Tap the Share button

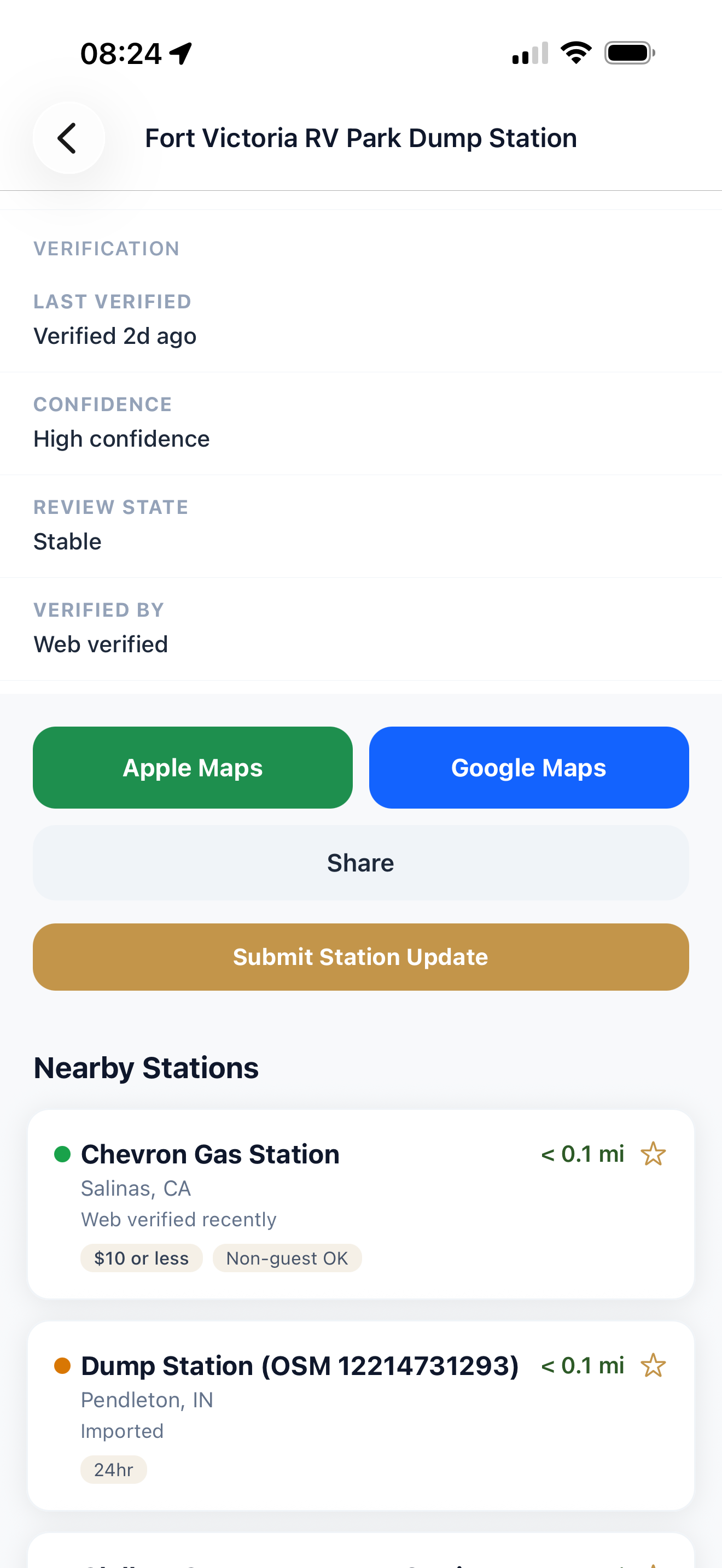(x=361, y=863)
